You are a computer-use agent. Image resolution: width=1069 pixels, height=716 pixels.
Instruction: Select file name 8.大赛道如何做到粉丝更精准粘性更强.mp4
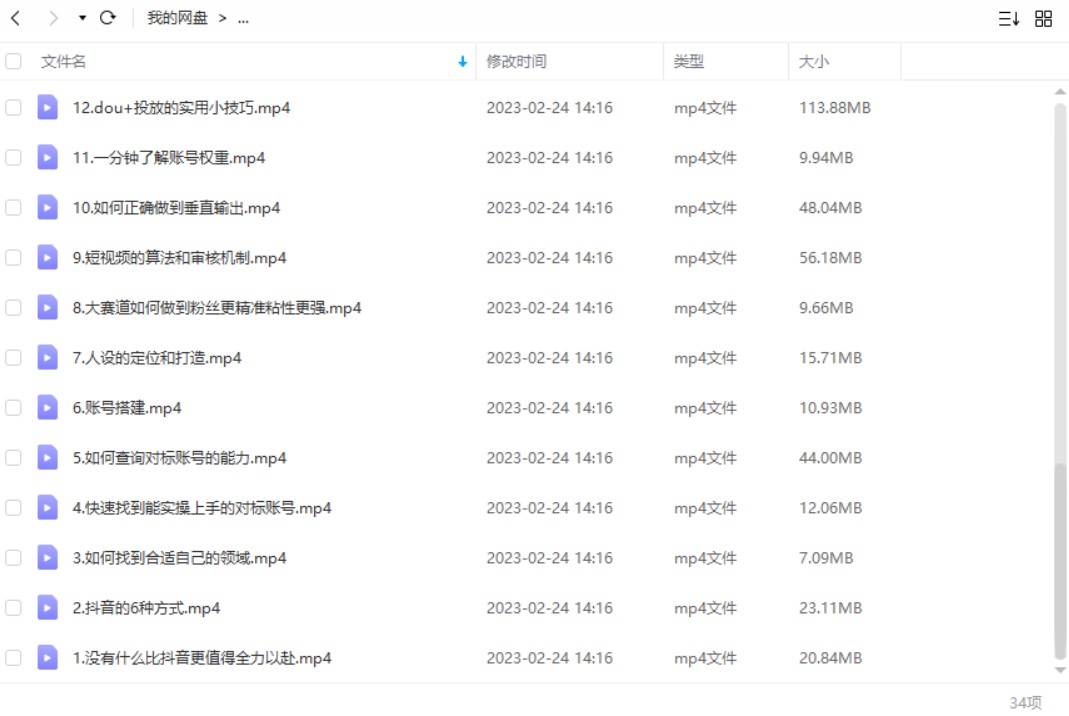pyautogui.click(x=217, y=308)
